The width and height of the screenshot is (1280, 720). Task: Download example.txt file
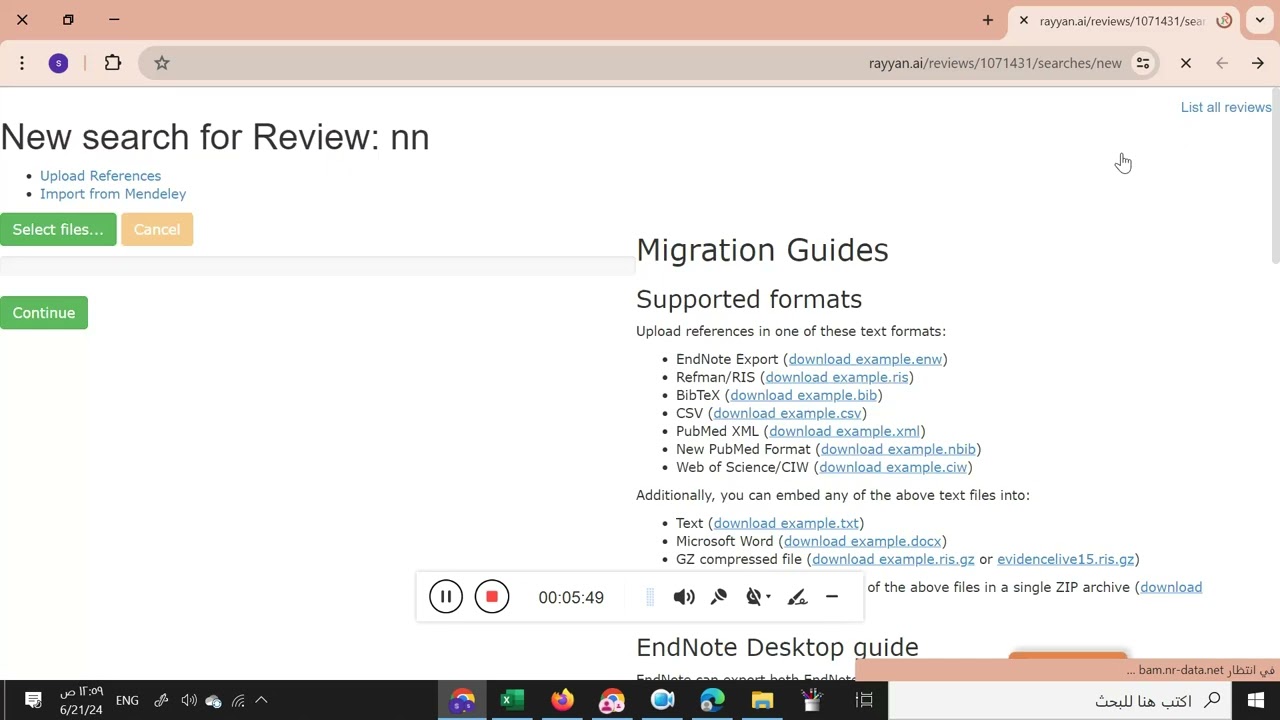coord(786,523)
